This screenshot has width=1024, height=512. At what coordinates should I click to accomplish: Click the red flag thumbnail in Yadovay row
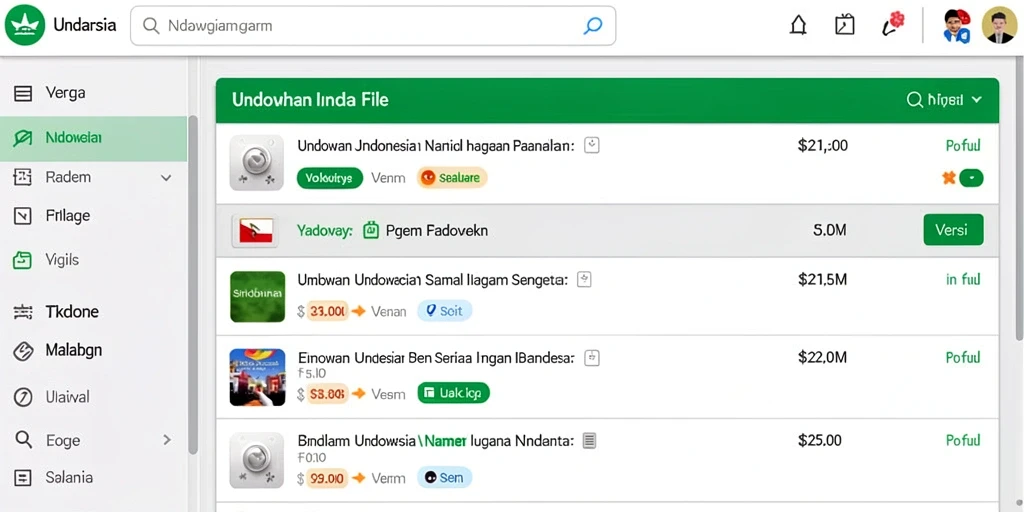[x=255, y=231]
